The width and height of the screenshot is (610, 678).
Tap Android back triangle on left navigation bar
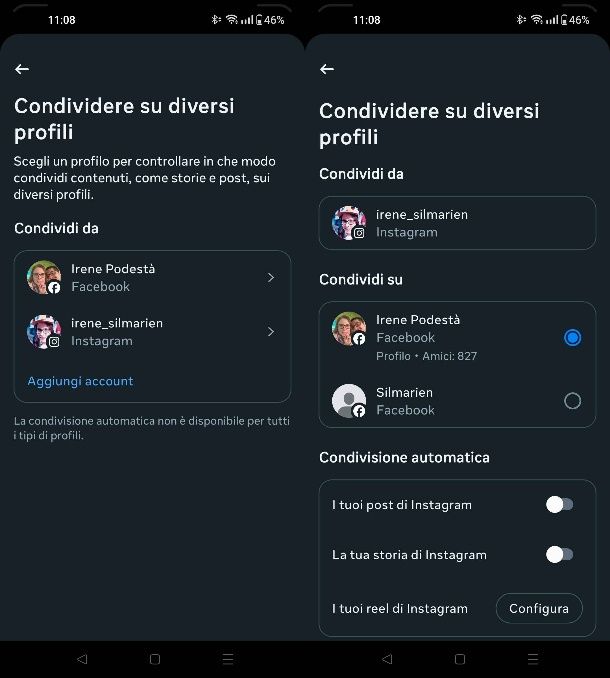tap(82, 659)
